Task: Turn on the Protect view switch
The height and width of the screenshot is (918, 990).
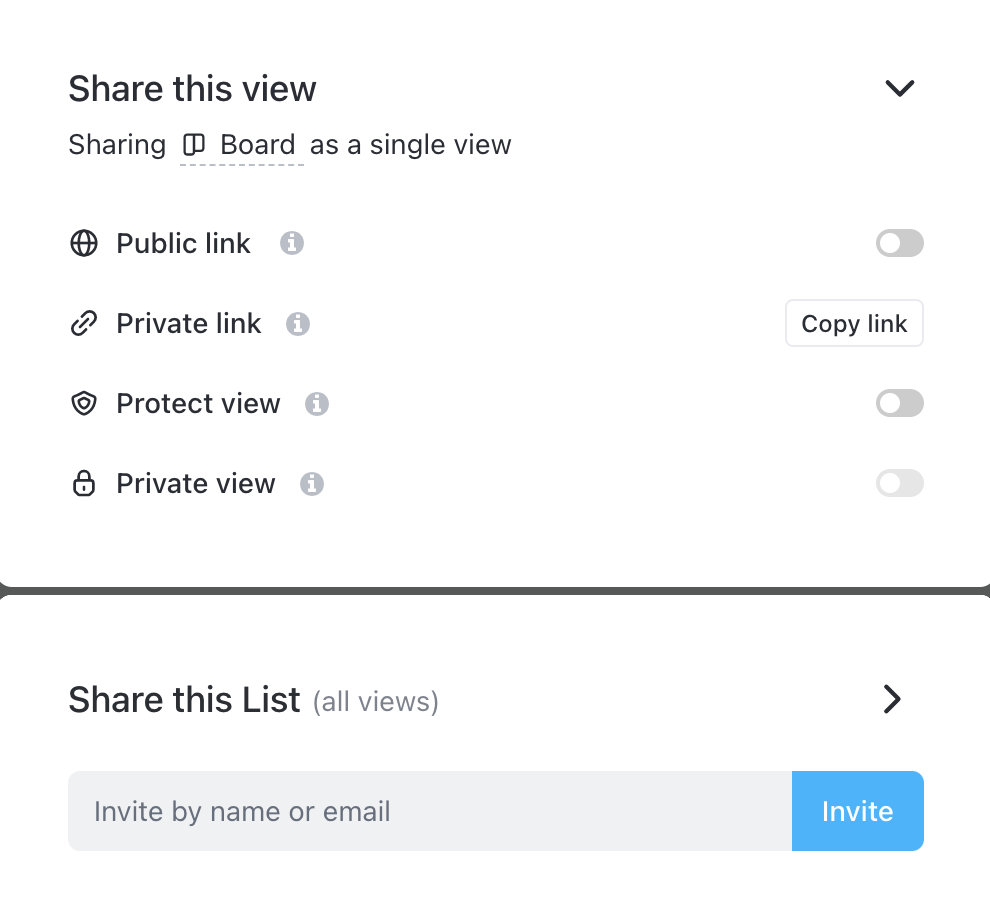Action: tap(899, 404)
